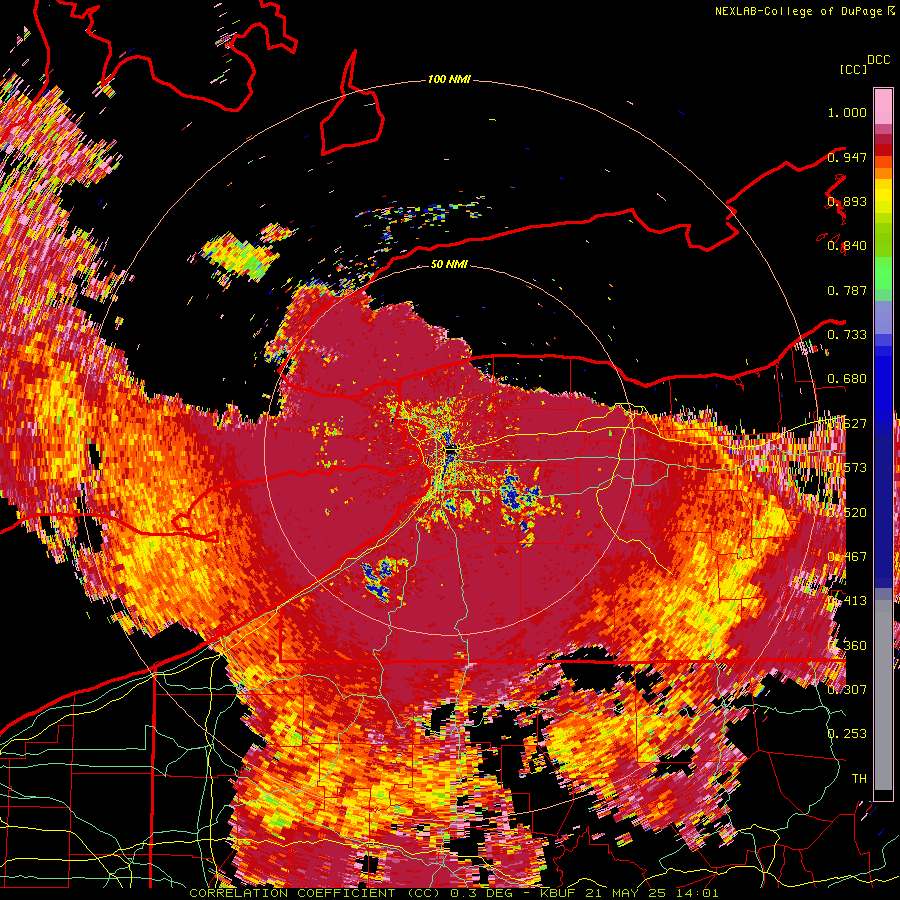
Task: Click the 0.253 legend value
Action: pos(847,734)
